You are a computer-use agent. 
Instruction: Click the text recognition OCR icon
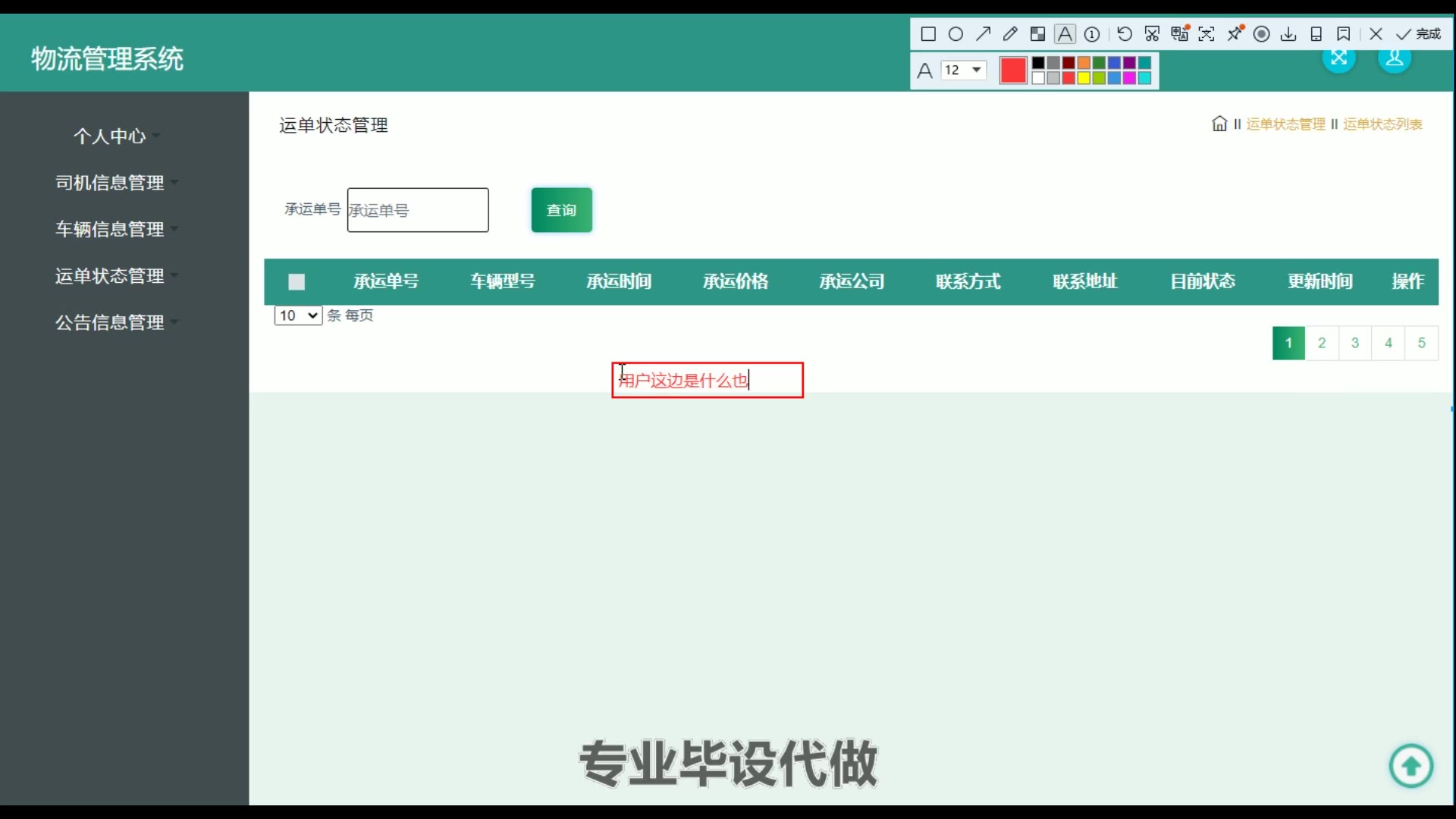[1207, 34]
